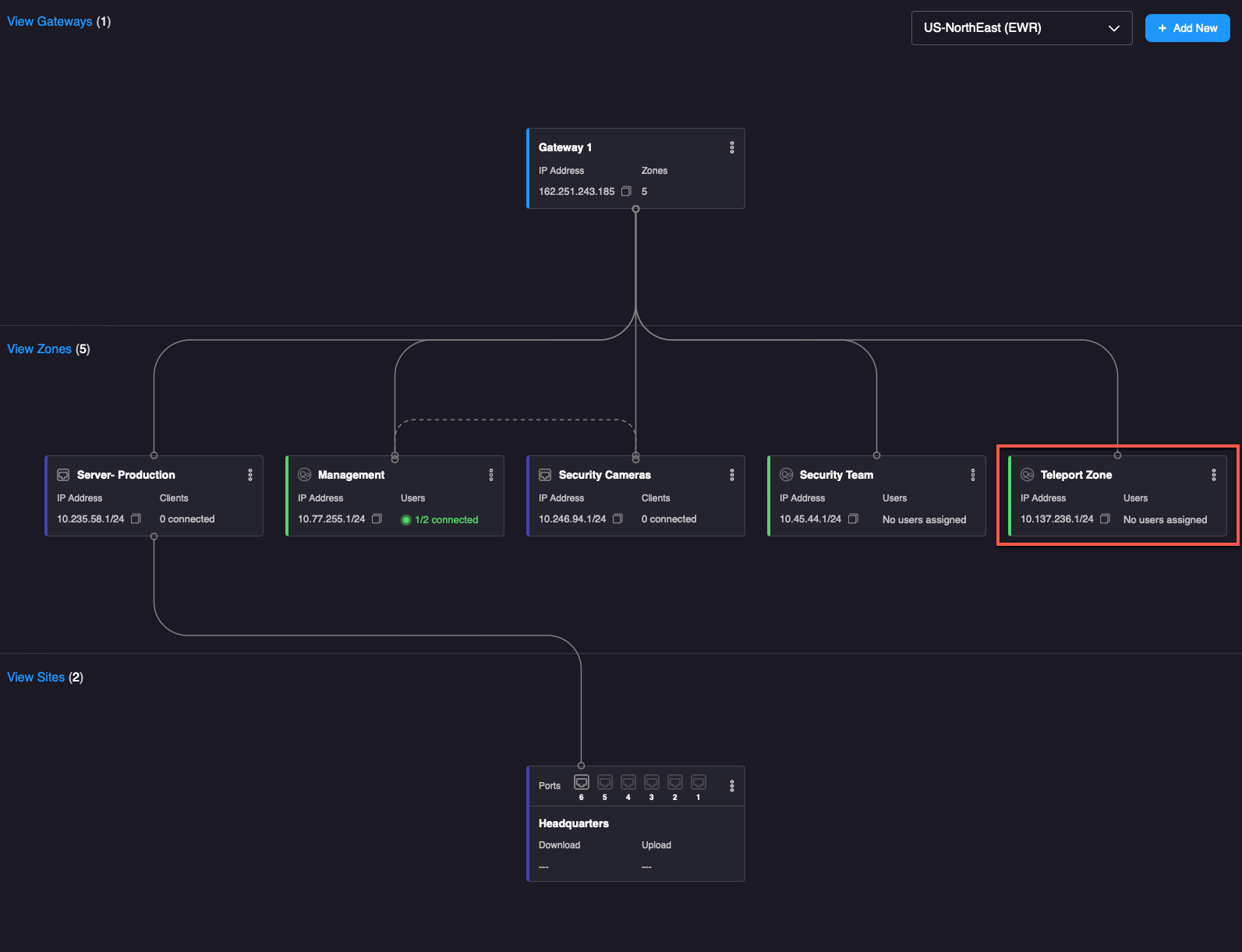Image resolution: width=1242 pixels, height=952 pixels.
Task: Open the View Gateways link
Action: (50, 22)
